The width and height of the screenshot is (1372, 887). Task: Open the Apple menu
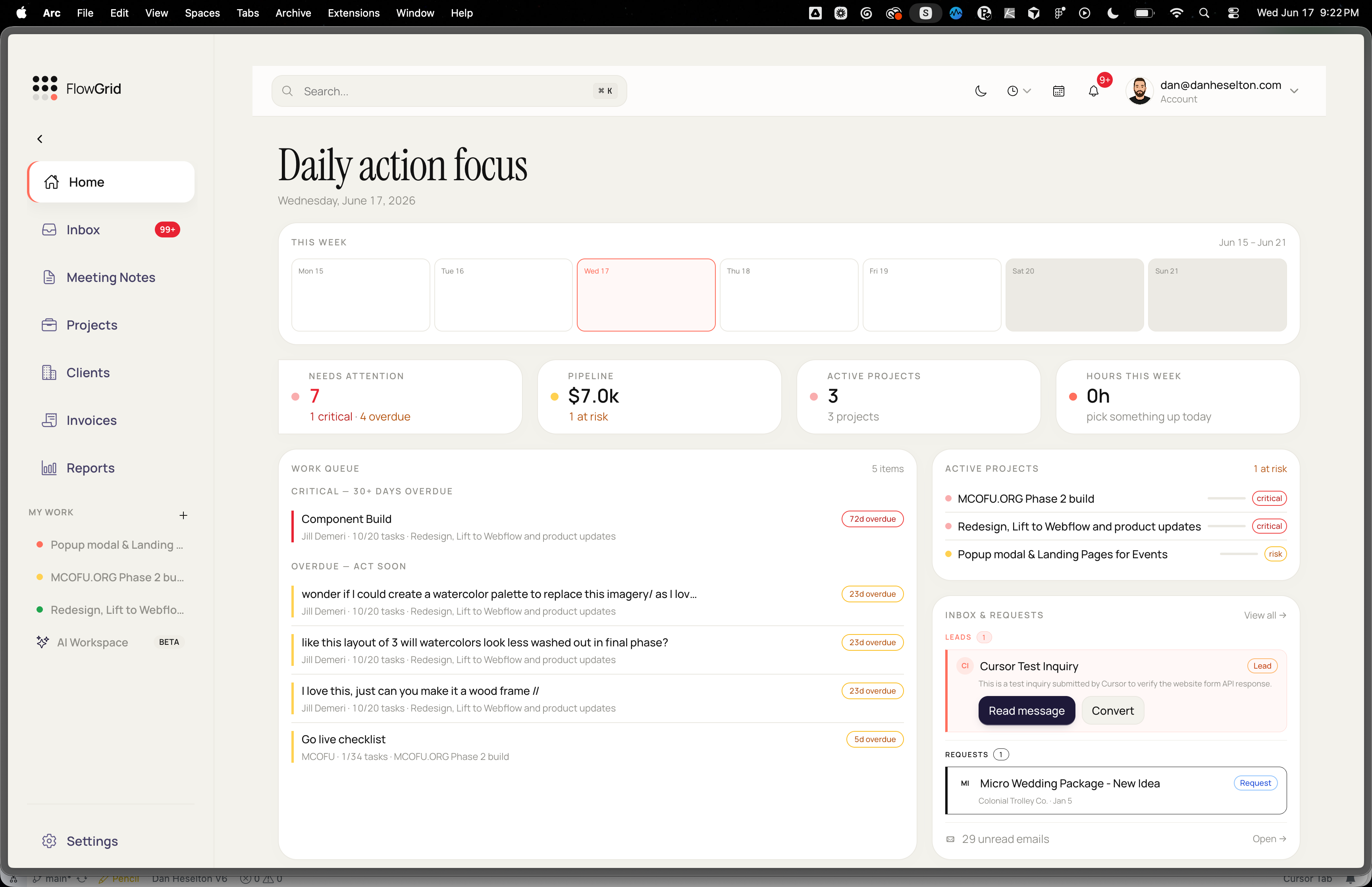coord(21,13)
